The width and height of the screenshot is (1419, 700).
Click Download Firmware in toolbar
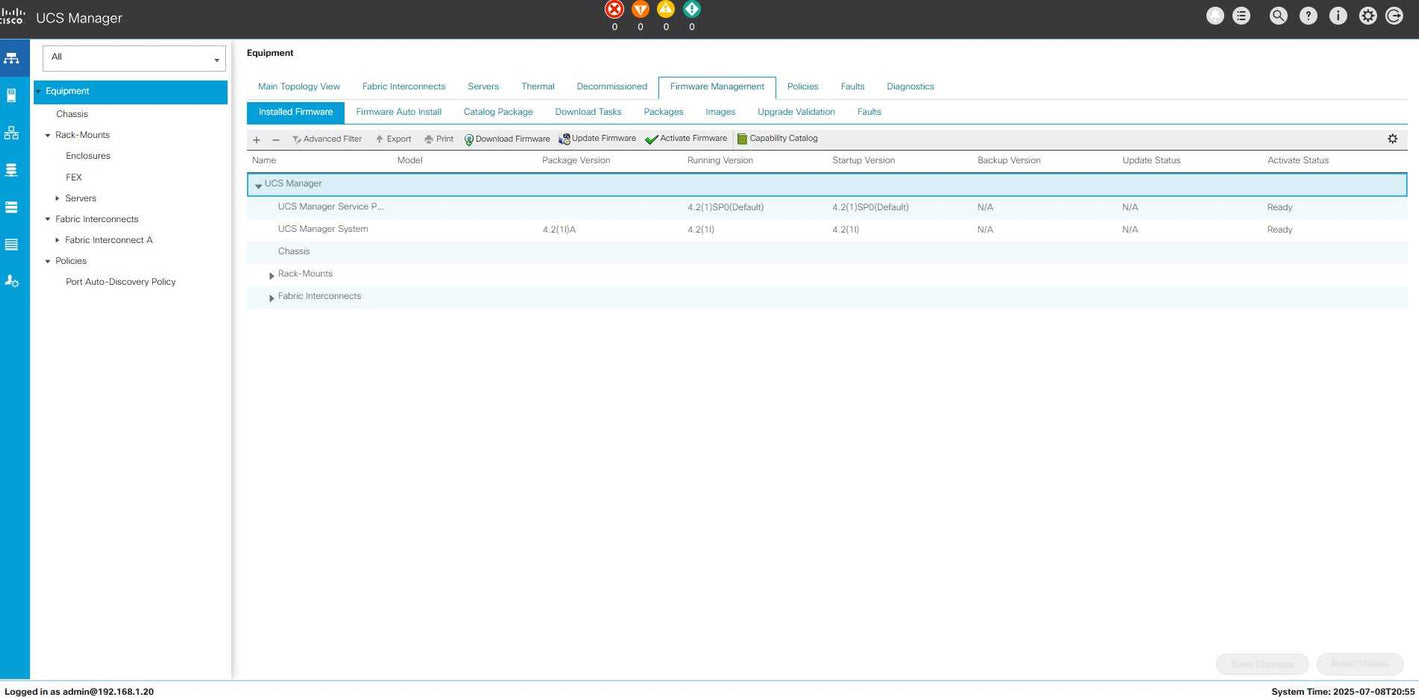click(507, 139)
